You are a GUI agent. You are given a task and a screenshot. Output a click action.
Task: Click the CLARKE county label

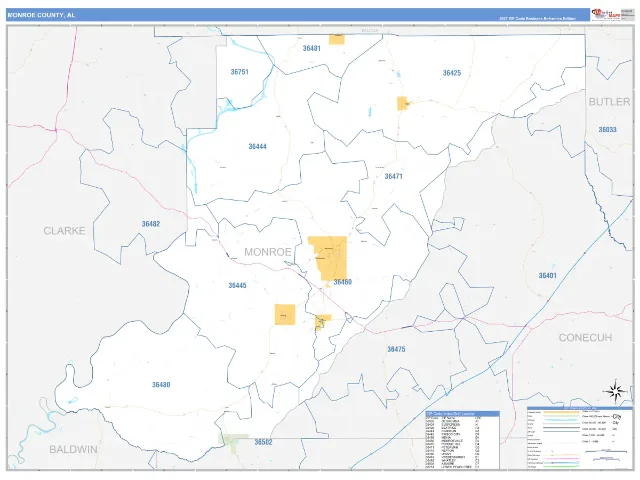click(64, 231)
